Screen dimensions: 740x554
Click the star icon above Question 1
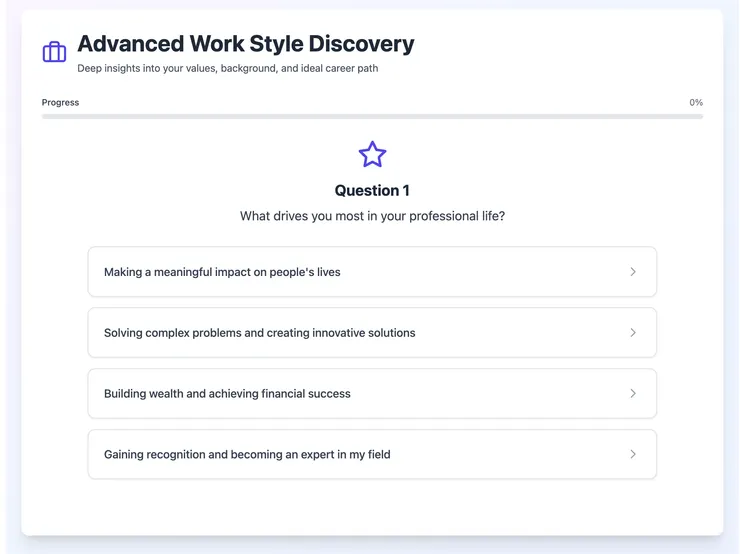[x=372, y=155]
